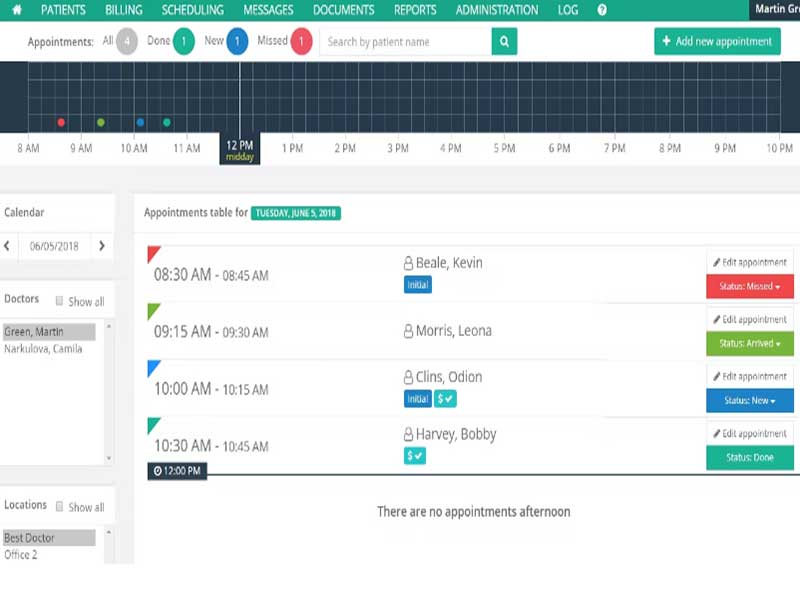Viewport: 800px width, 600px height.
Task: Click the magnifier search button
Action: point(504,41)
